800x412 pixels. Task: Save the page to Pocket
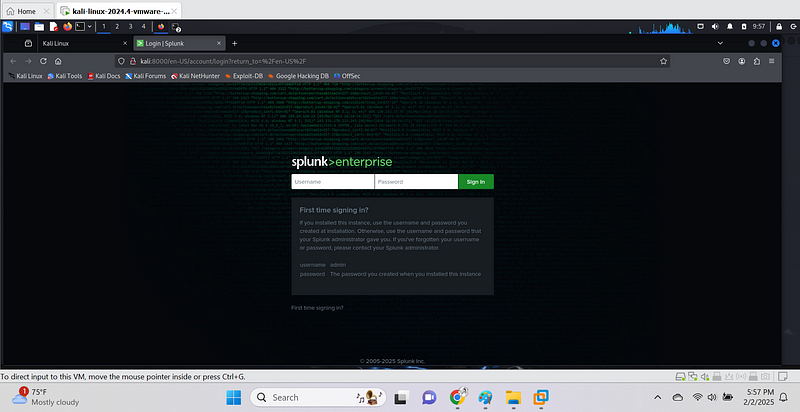pyautogui.click(x=727, y=61)
